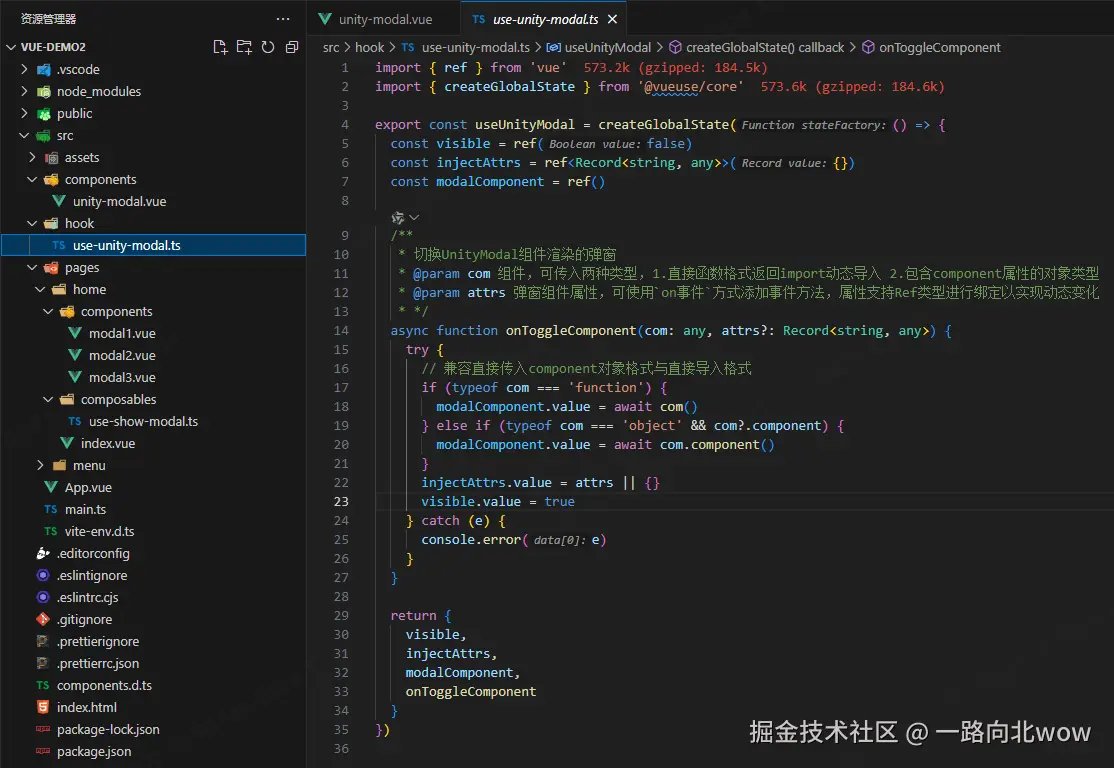Screen dimensions: 1114x768
Task: Click line number 23 in the gutter
Action: [341, 502]
